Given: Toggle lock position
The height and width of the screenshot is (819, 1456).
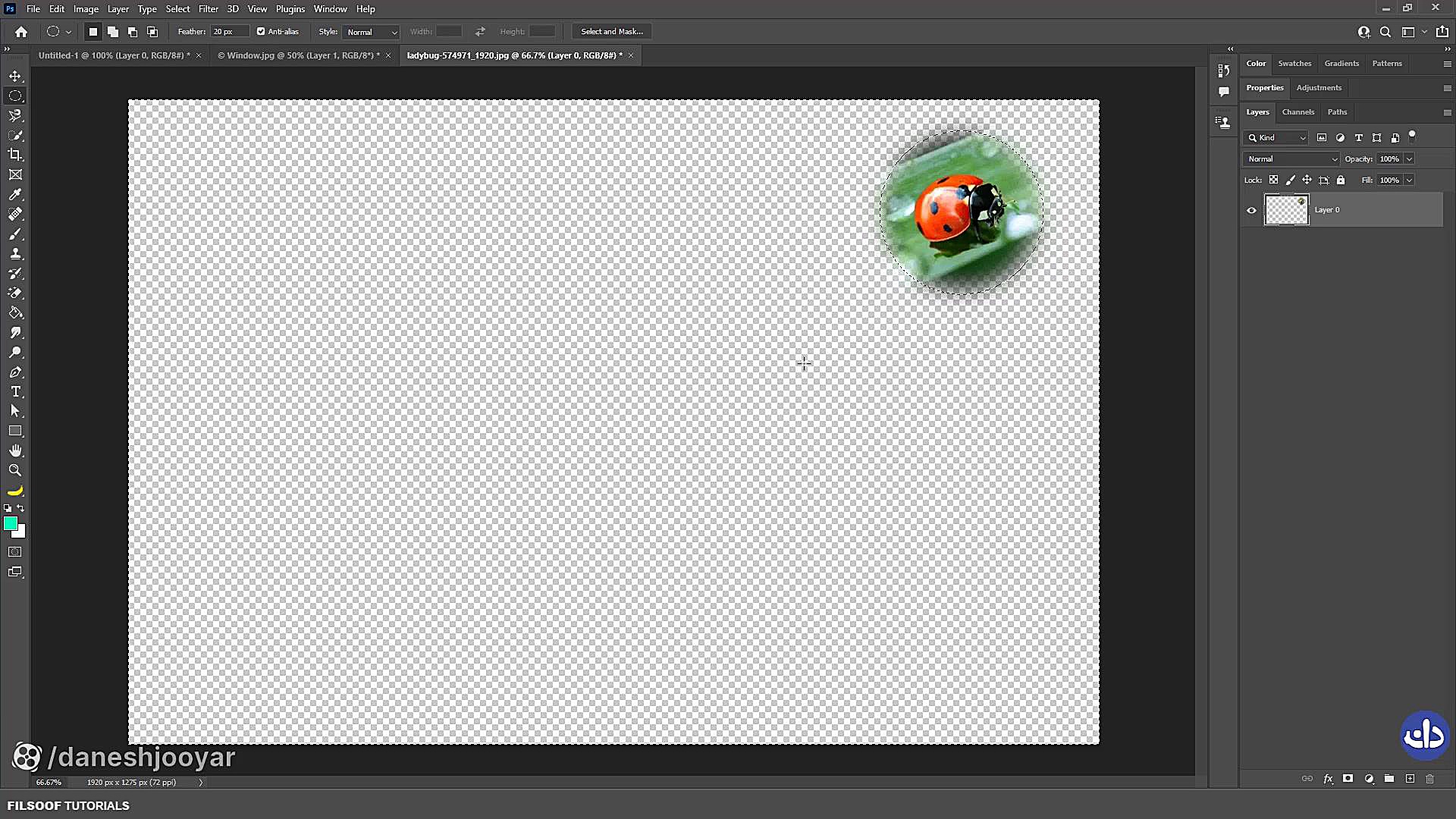Looking at the screenshot, I should (1307, 180).
